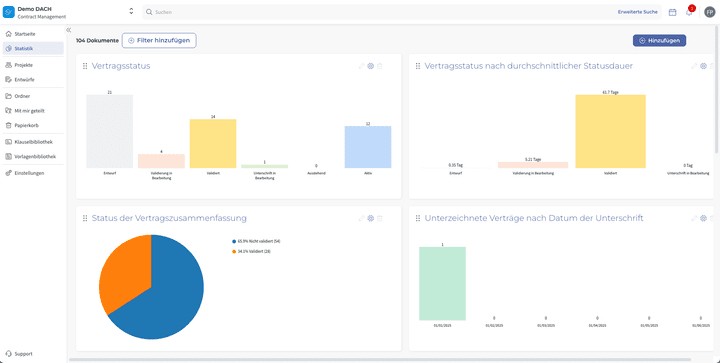
Task: Open settings gear of Unterzeichnete Verträge widget
Action: [x=703, y=218]
